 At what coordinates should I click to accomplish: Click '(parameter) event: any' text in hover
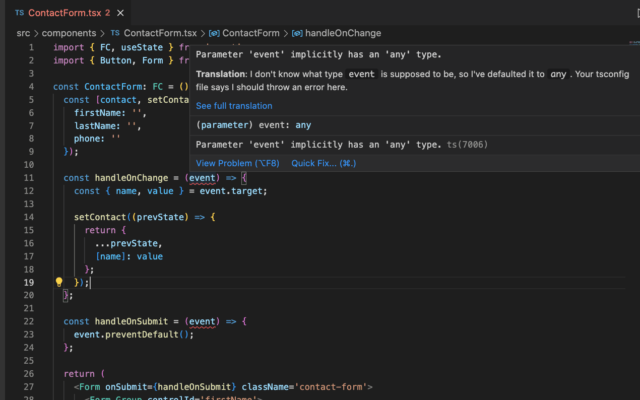click(253, 125)
